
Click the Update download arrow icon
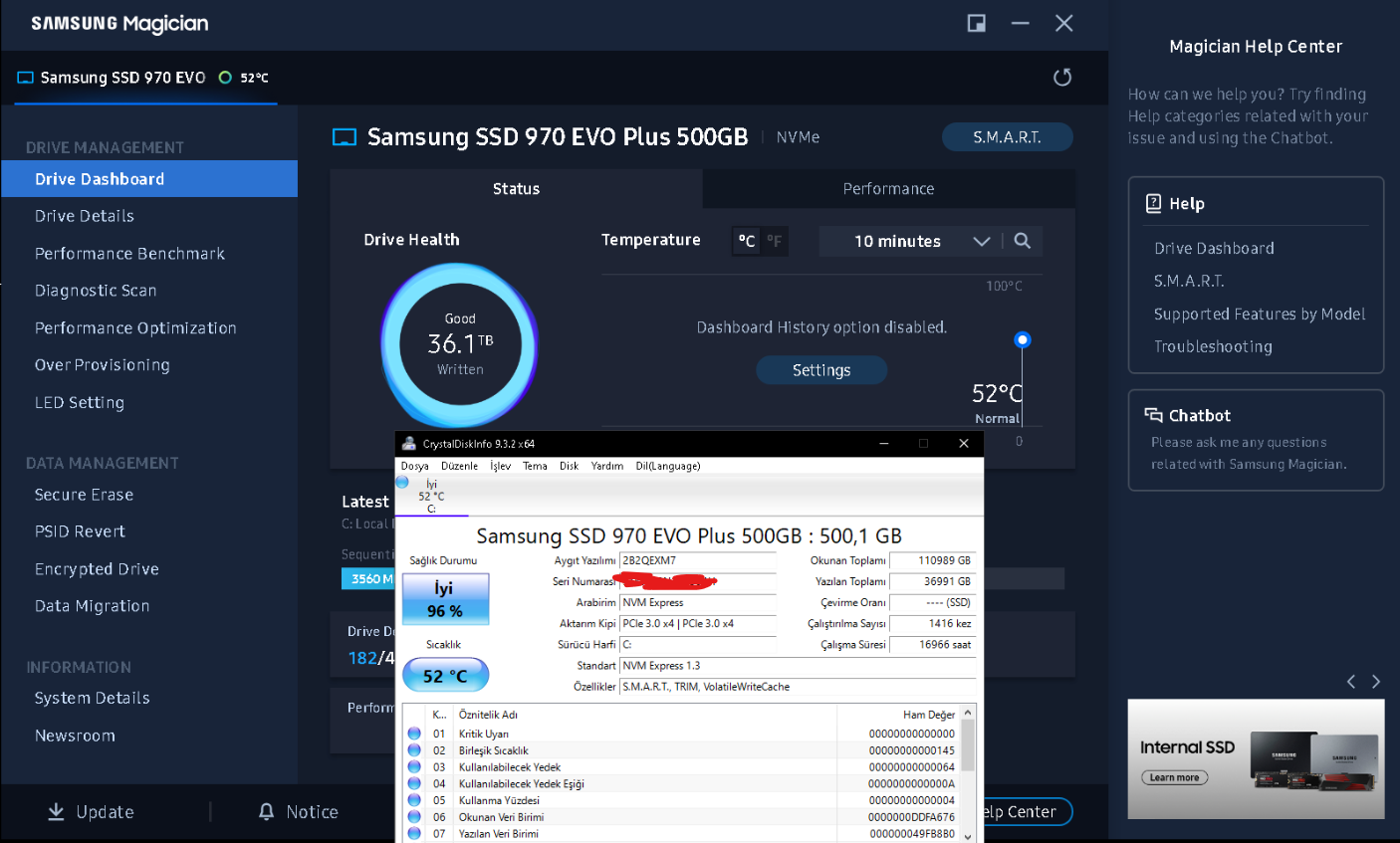pos(56,812)
